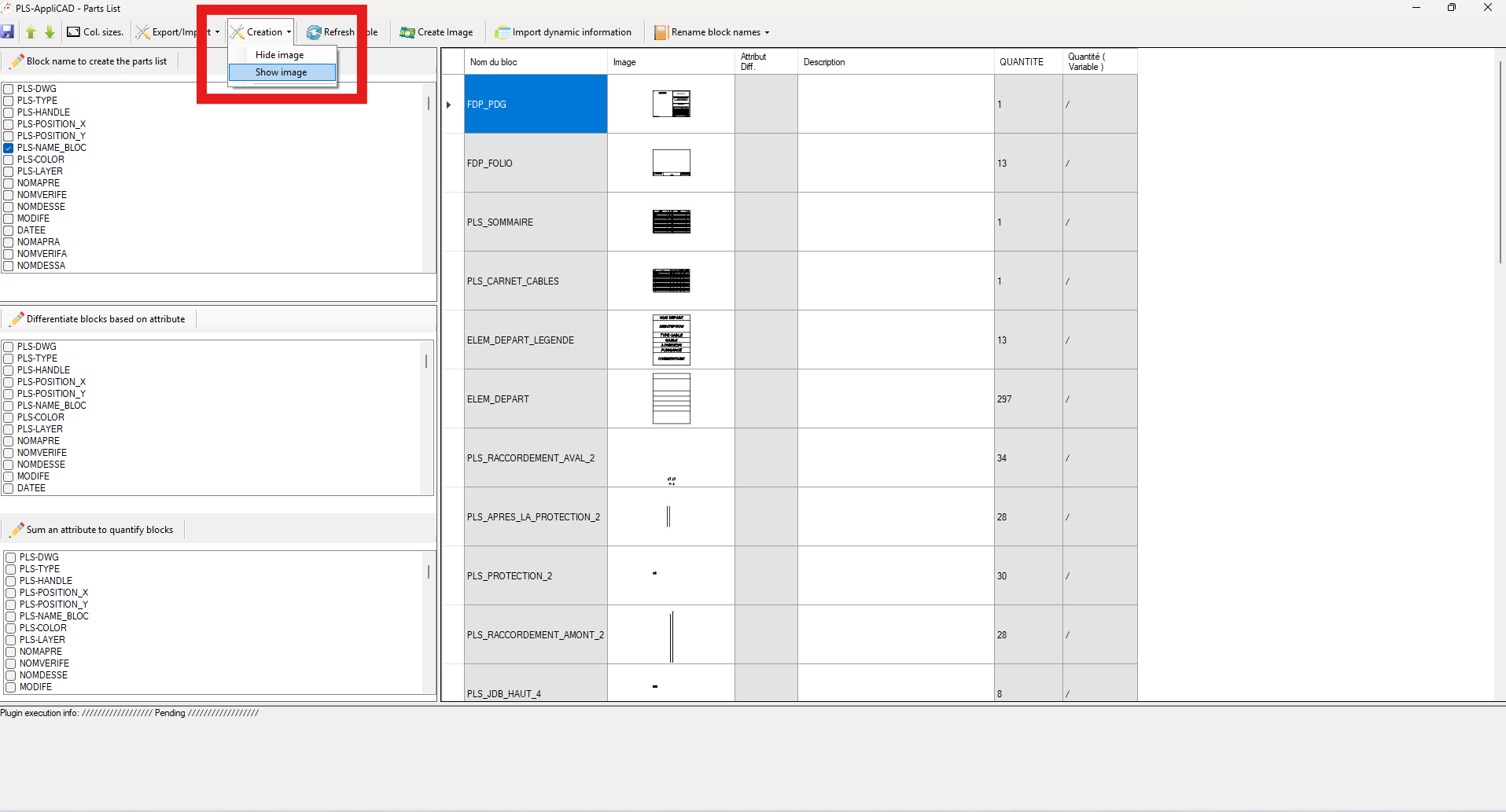Click the Create Image camera icon
Screen dimensions: 1506x812
[407, 32]
